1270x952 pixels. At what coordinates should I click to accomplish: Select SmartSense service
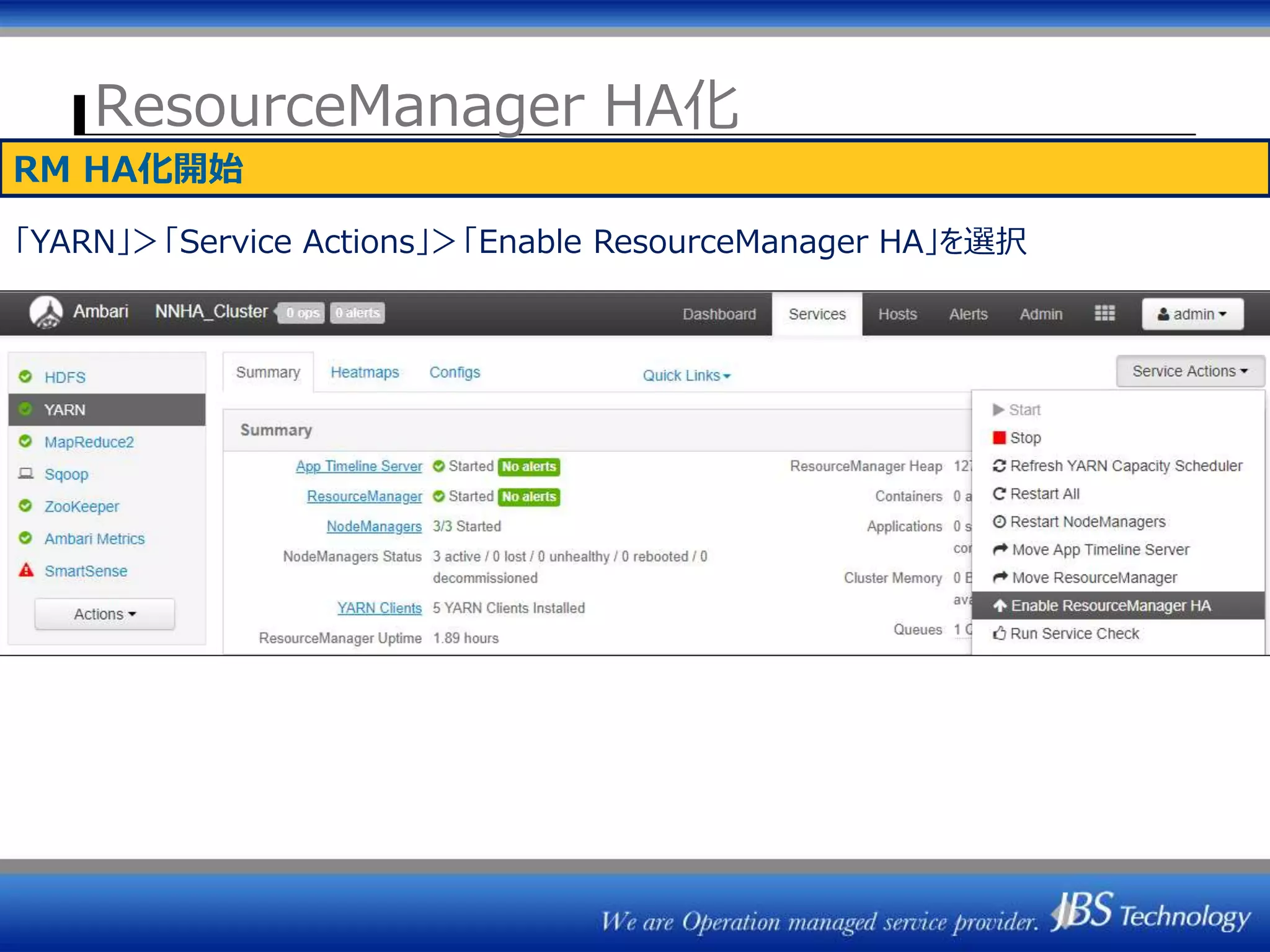click(107, 570)
